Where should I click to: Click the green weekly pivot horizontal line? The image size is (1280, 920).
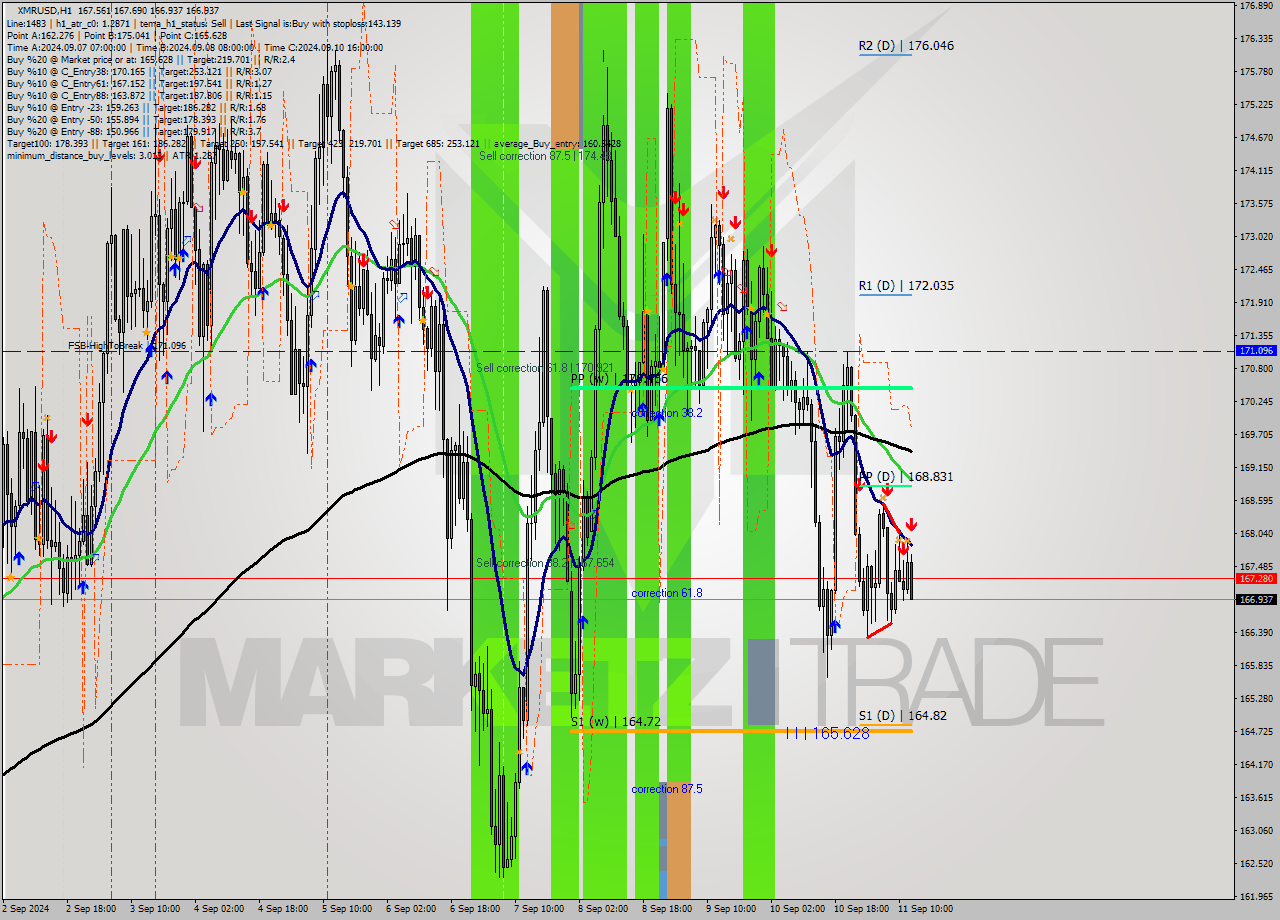pyautogui.click(x=741, y=388)
